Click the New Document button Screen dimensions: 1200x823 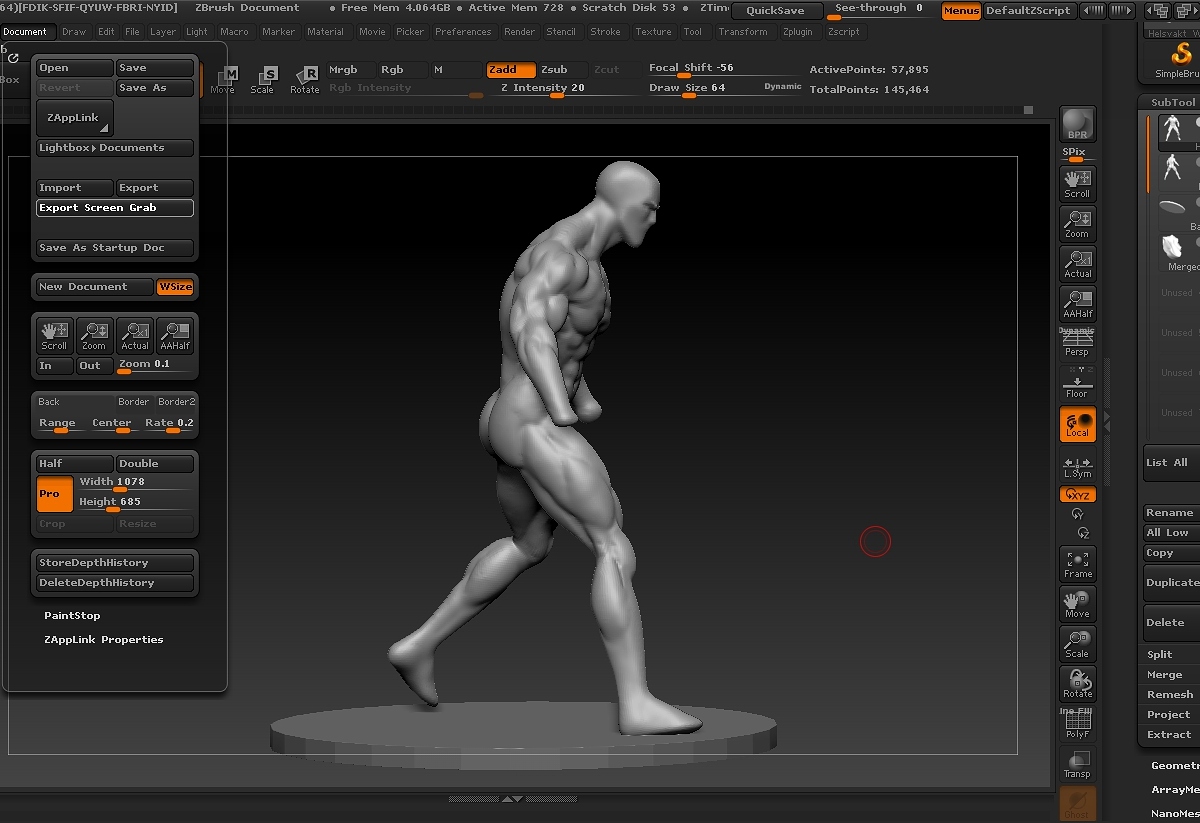click(x=96, y=287)
